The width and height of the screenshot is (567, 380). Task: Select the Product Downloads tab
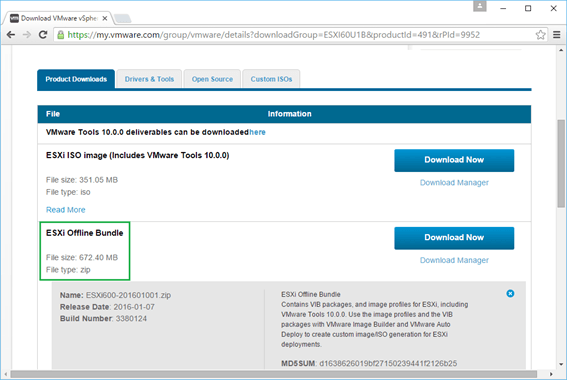coord(76,79)
